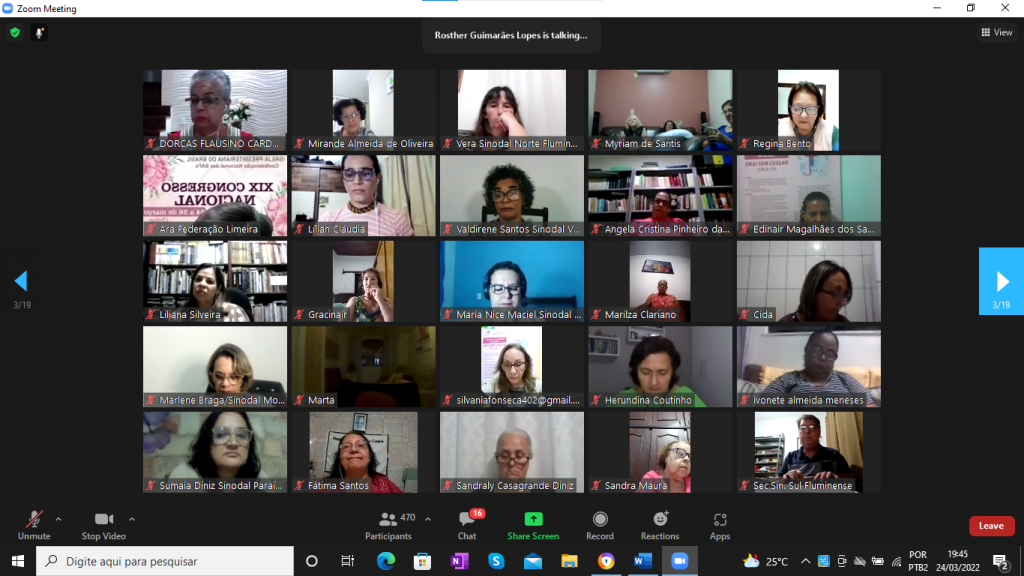The image size is (1024, 576).
Task: Select Lilian Cláudia's video tile
Action: (x=363, y=195)
